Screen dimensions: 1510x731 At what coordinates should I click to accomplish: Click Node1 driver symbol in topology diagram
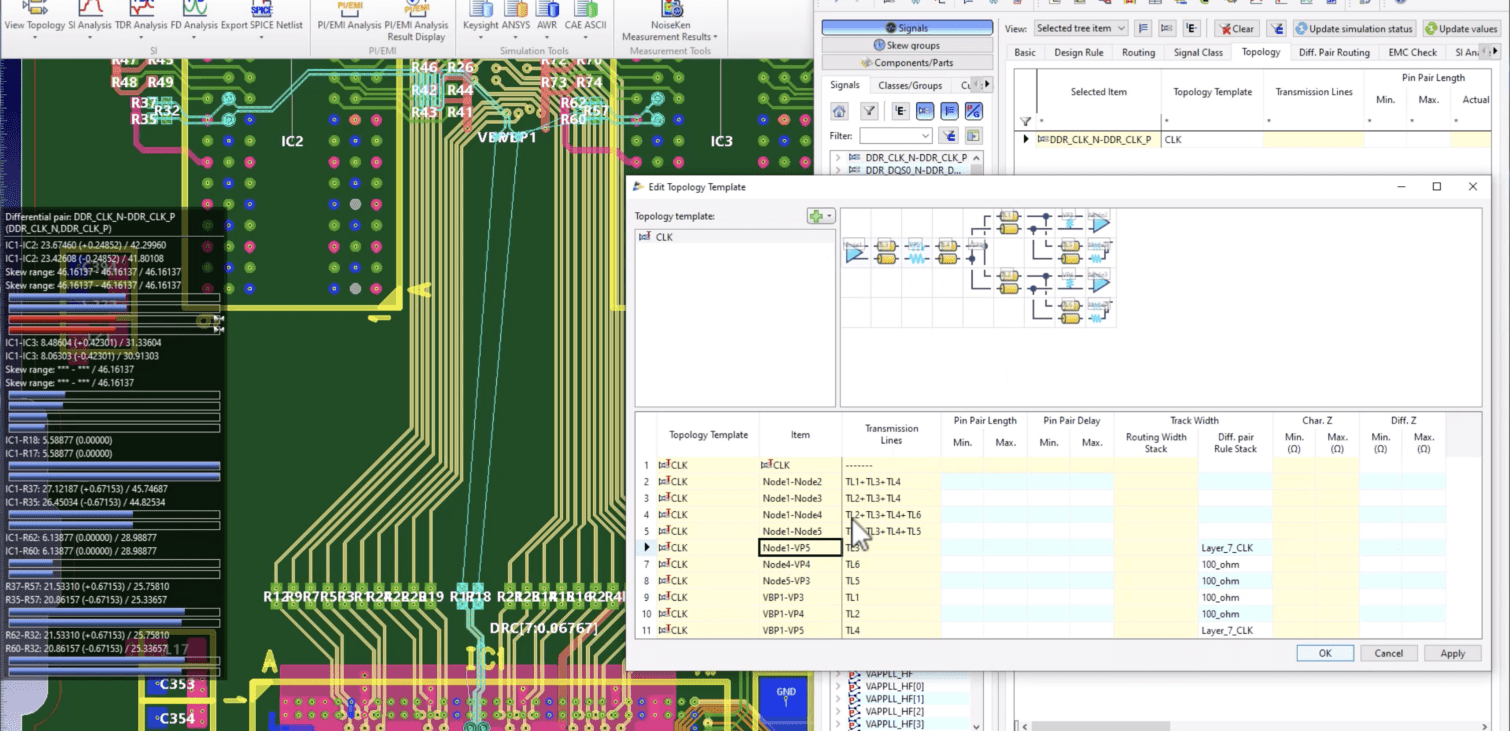click(854, 252)
